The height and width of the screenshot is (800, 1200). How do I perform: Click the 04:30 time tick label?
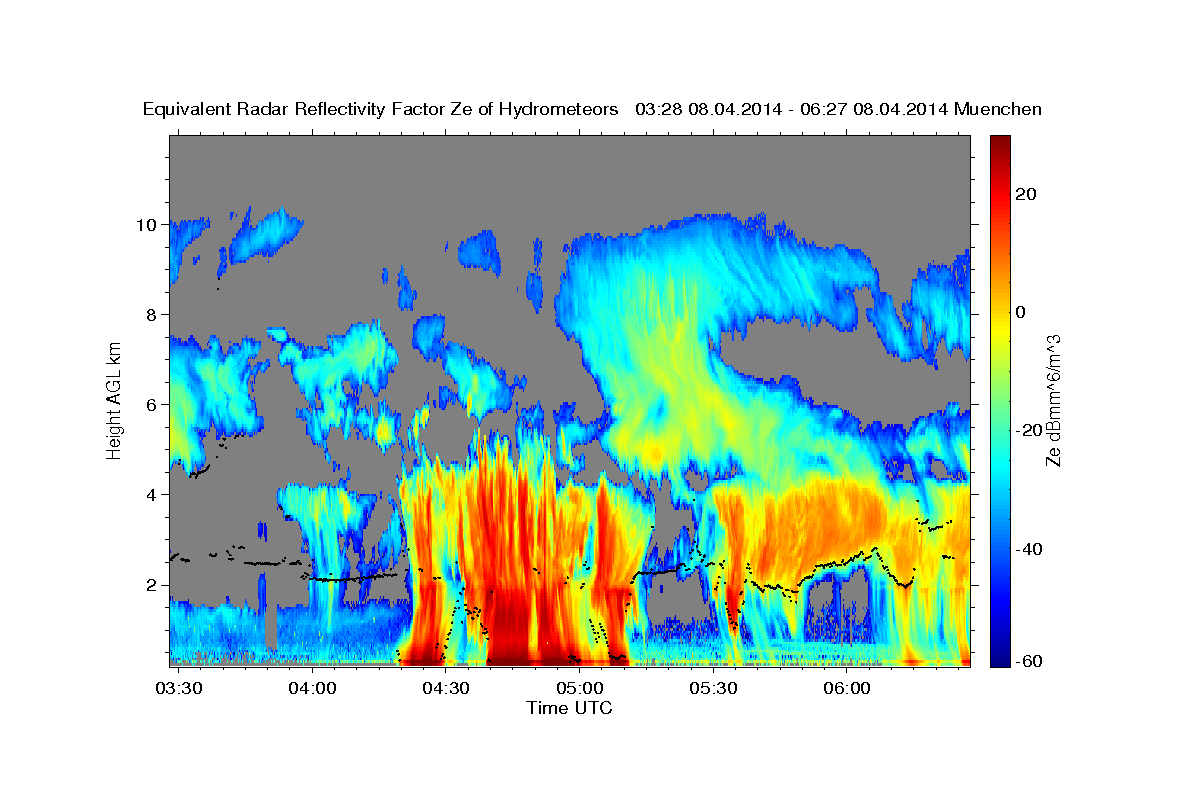coord(445,689)
